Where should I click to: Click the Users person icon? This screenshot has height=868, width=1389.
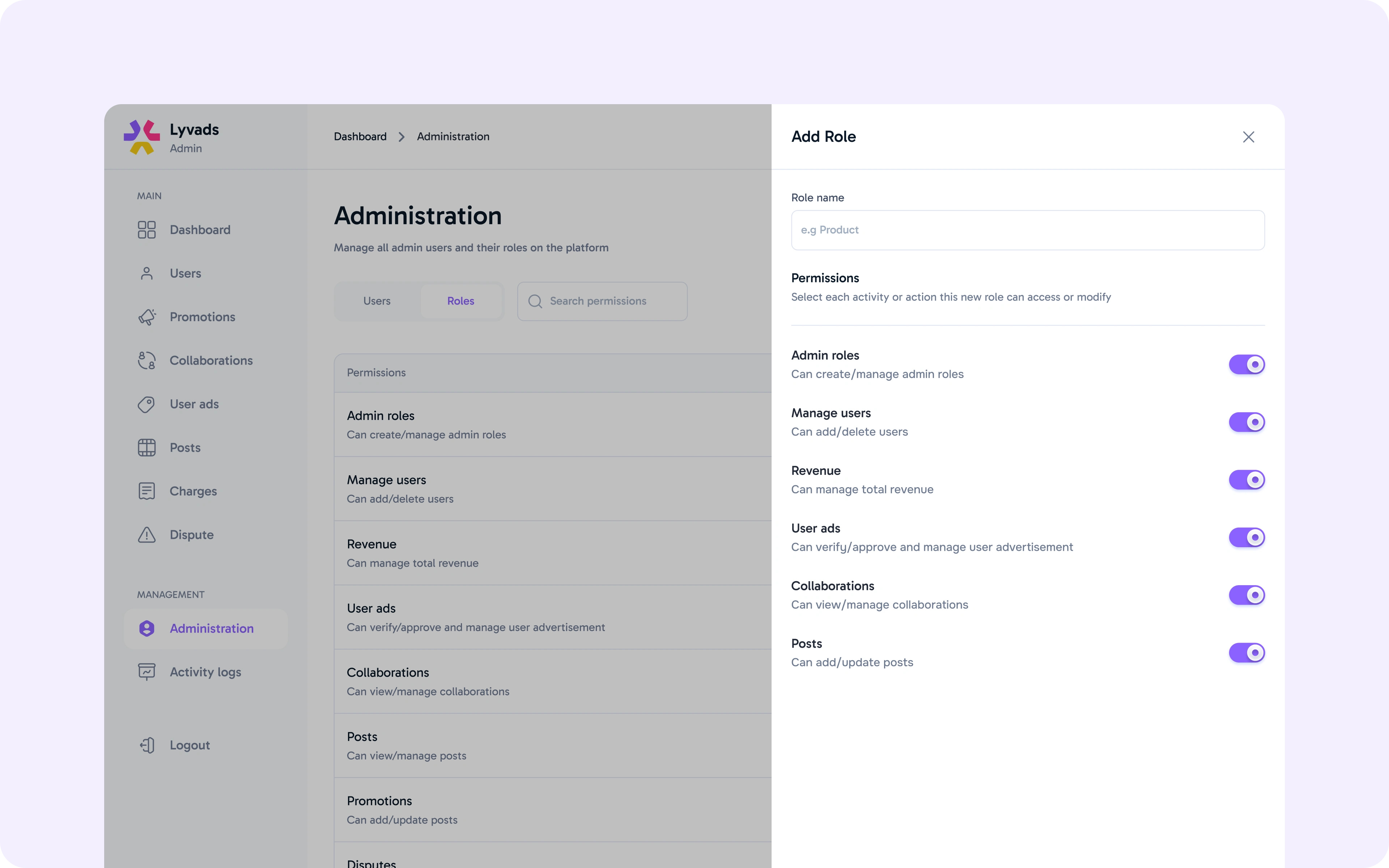click(146, 273)
